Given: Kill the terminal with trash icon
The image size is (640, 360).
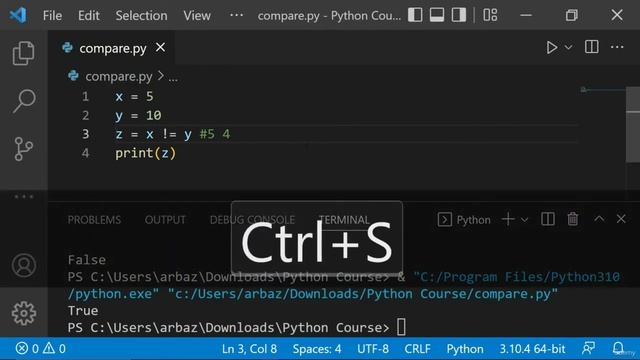Looking at the screenshot, I should point(573,219).
